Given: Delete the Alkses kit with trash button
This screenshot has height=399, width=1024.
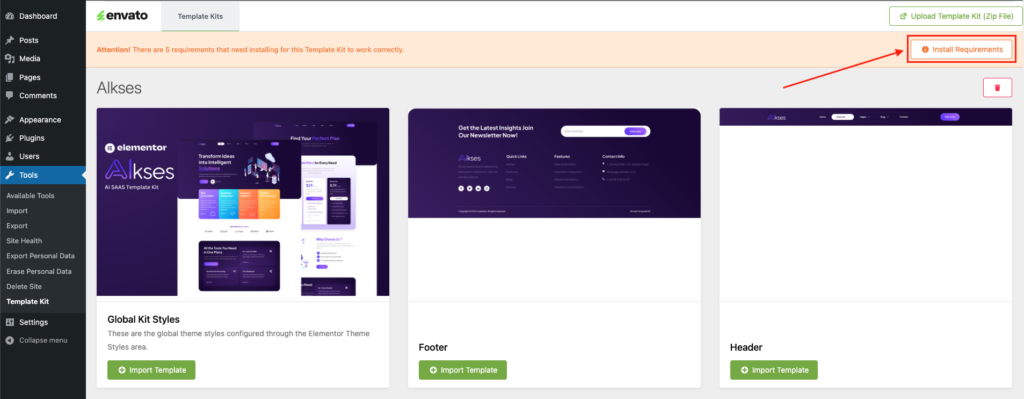Looking at the screenshot, I should tap(997, 88).
